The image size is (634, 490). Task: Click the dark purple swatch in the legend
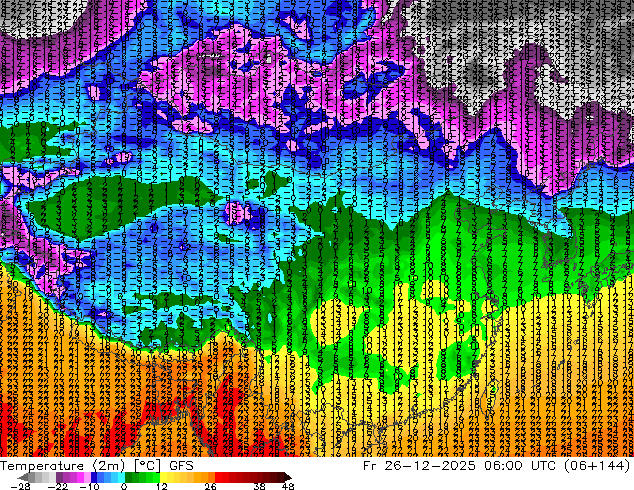[59, 477]
